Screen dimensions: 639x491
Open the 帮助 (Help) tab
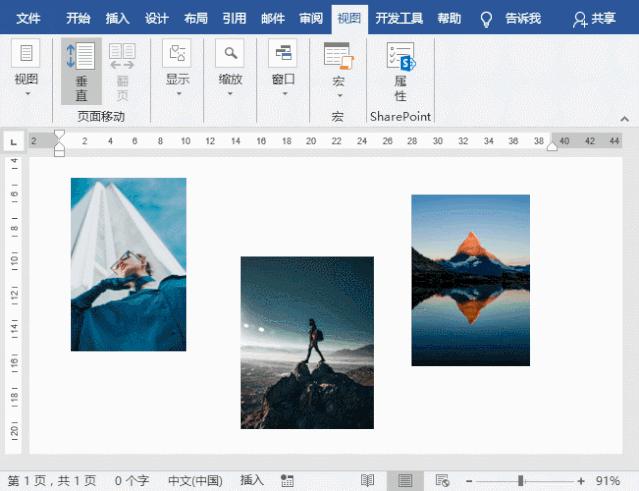449,18
